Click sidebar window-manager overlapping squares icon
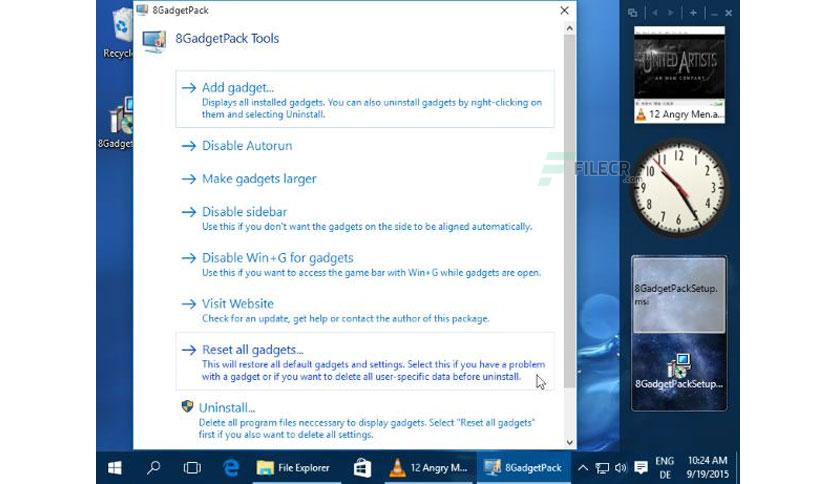Screen dimensions: 836x484 [x=632, y=13]
